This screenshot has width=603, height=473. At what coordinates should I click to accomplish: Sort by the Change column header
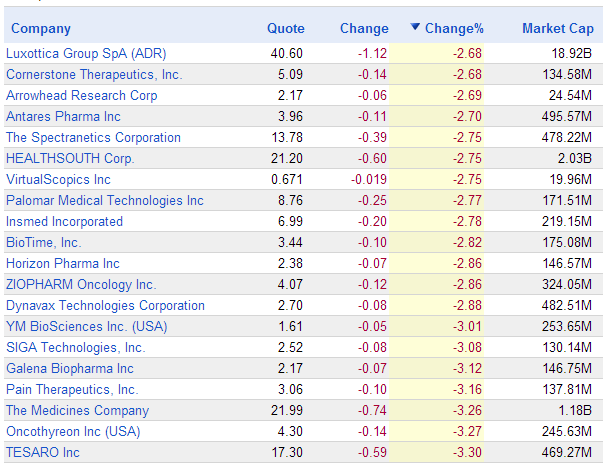tap(364, 29)
